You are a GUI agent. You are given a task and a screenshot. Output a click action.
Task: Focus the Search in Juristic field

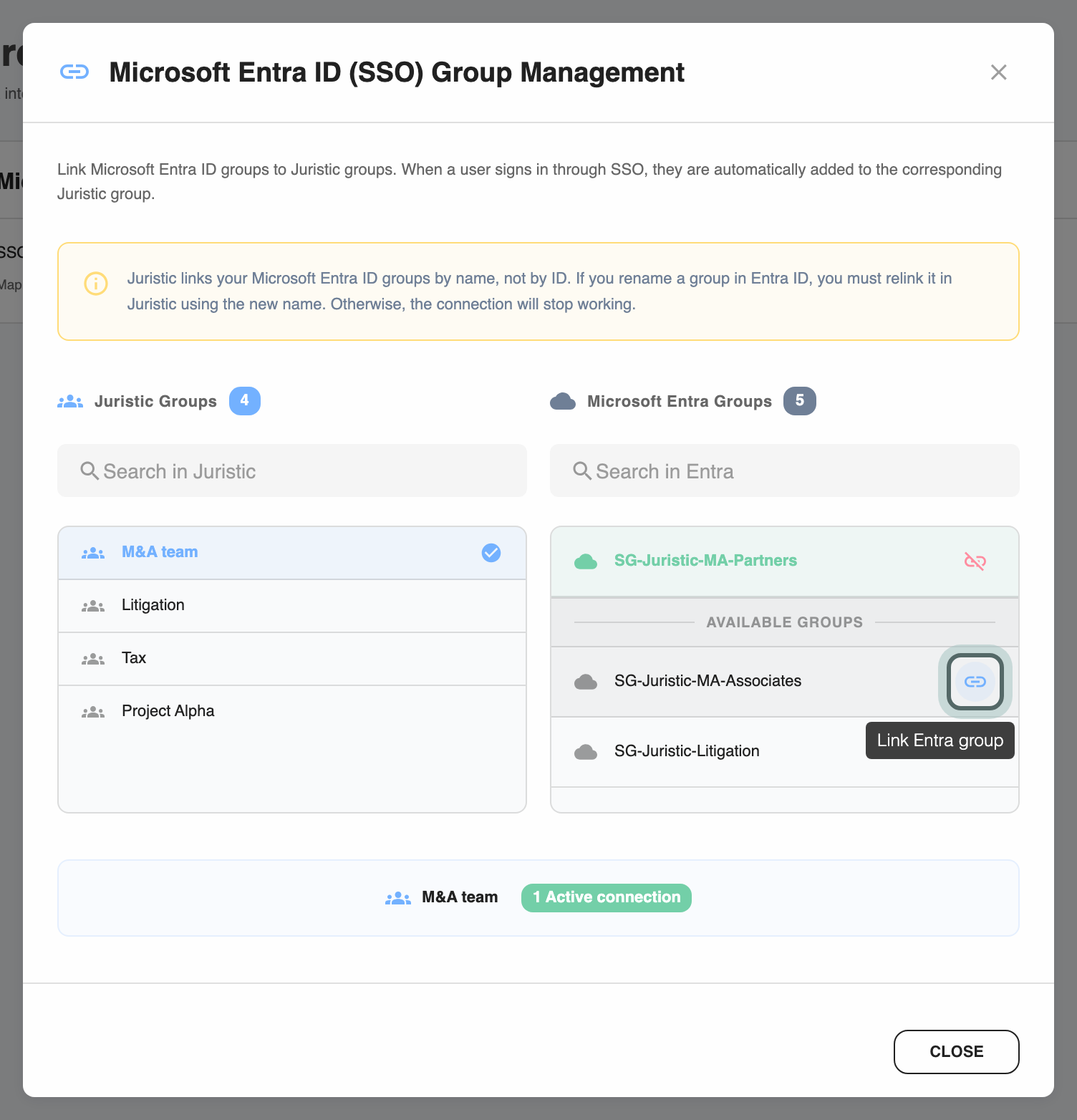point(292,470)
